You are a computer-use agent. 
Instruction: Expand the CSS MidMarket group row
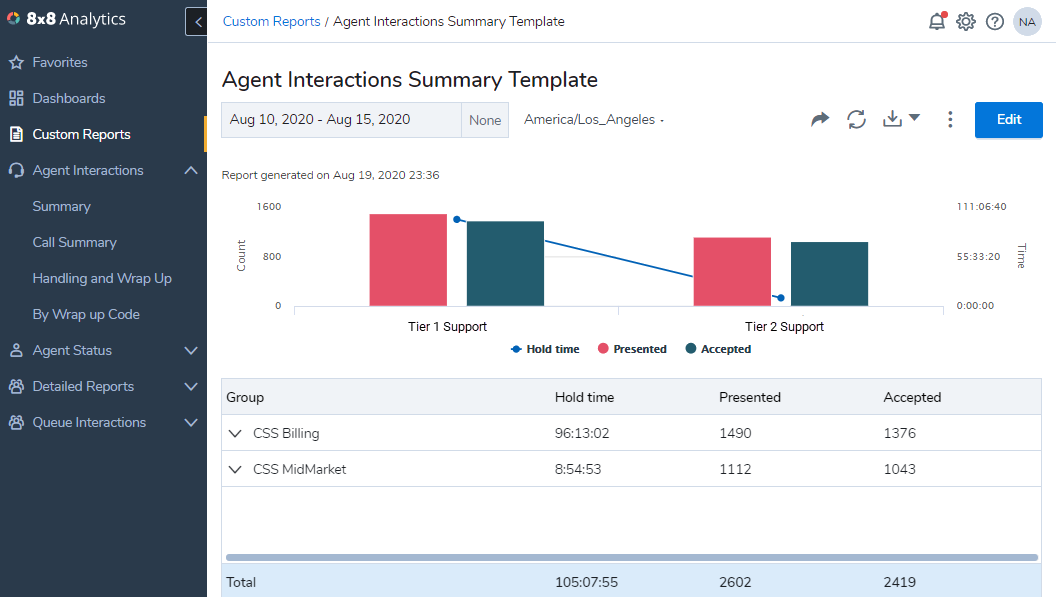point(235,469)
